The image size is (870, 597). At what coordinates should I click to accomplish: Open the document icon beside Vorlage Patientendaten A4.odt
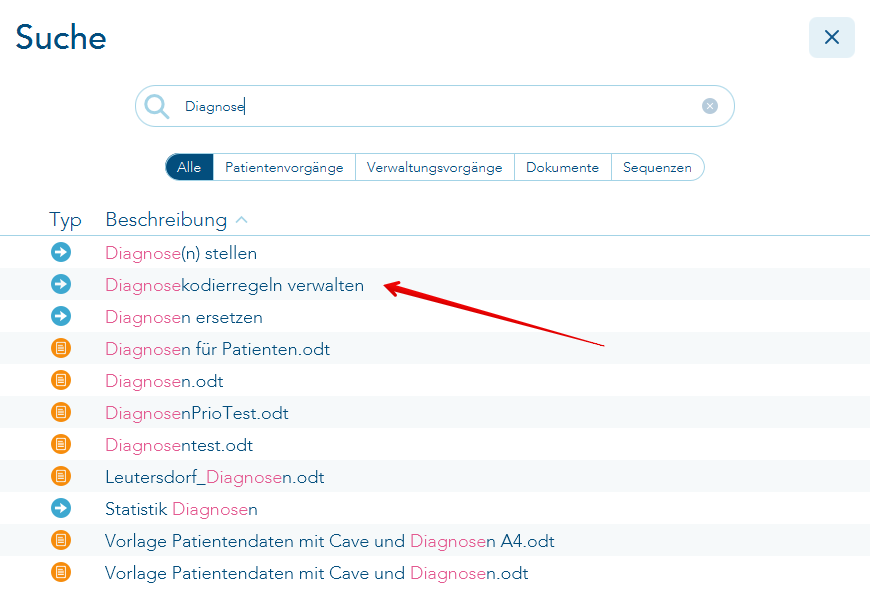61,540
